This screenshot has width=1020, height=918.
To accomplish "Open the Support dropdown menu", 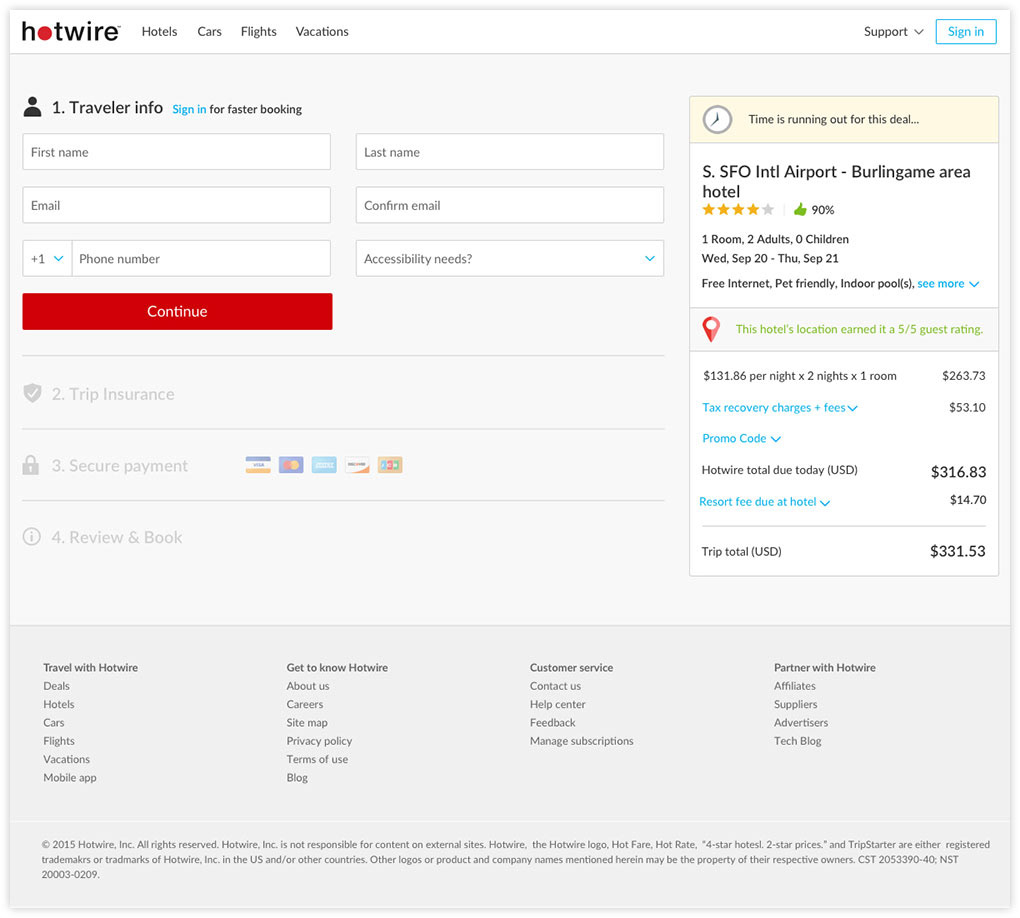I will click(893, 32).
